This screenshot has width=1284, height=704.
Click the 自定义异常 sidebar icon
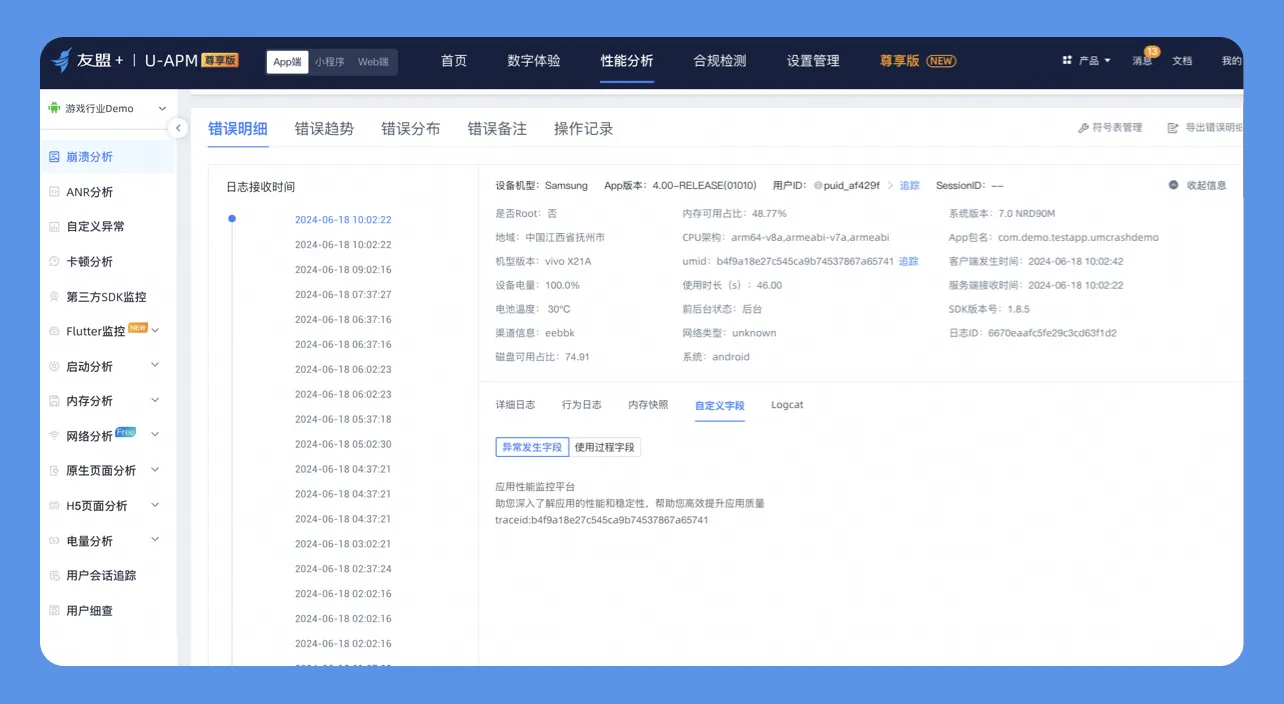tap(54, 227)
